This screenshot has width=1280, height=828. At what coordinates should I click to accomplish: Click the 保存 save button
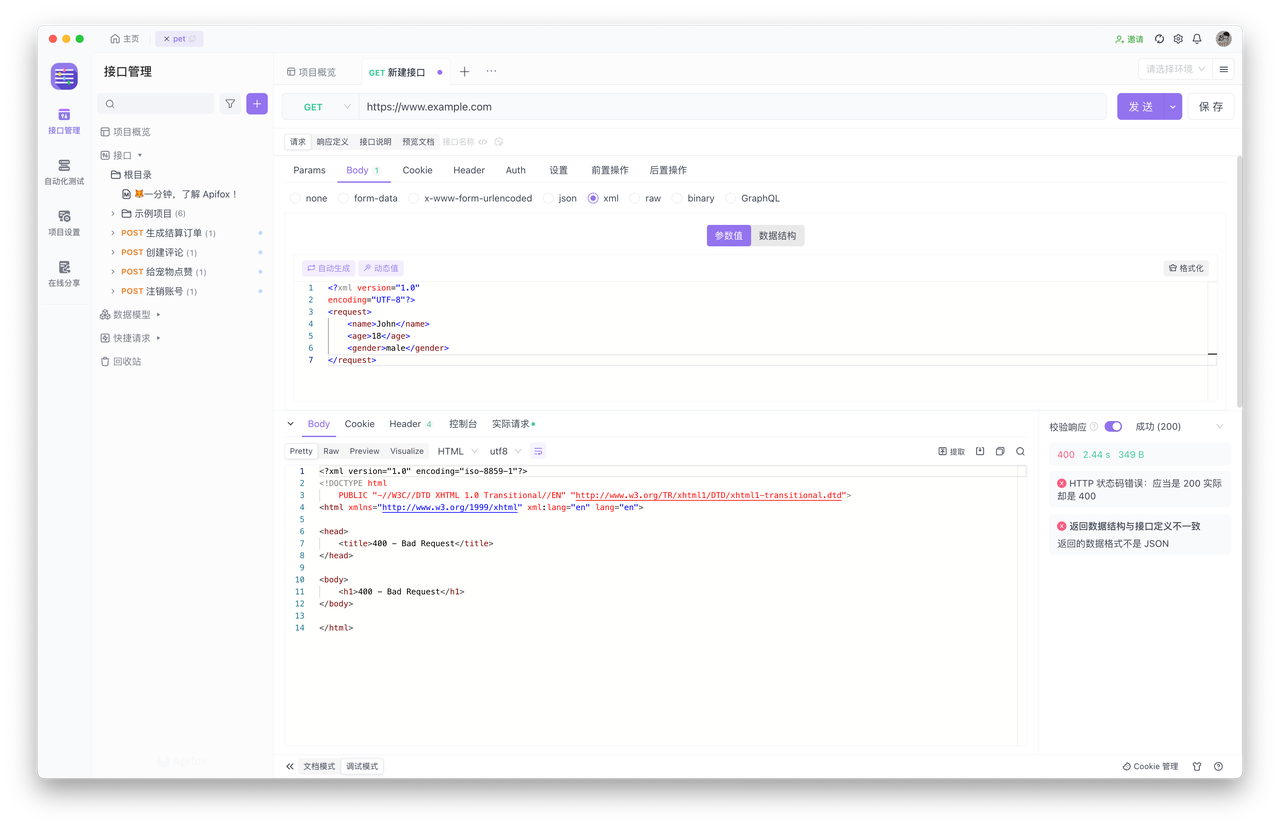1210,107
